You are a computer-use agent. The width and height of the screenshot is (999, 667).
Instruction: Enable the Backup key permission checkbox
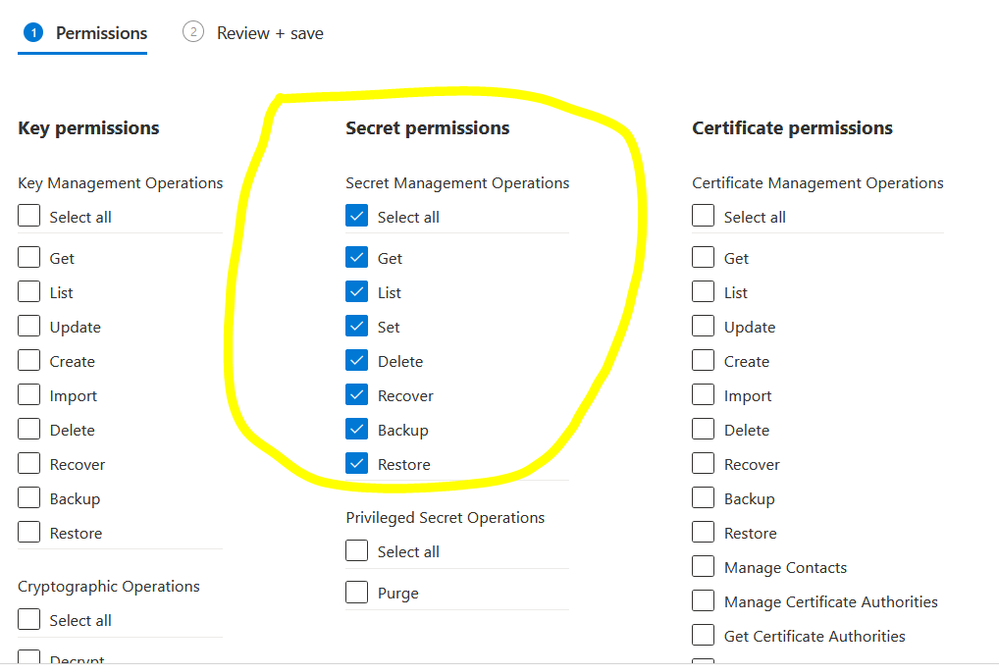pyautogui.click(x=30, y=499)
